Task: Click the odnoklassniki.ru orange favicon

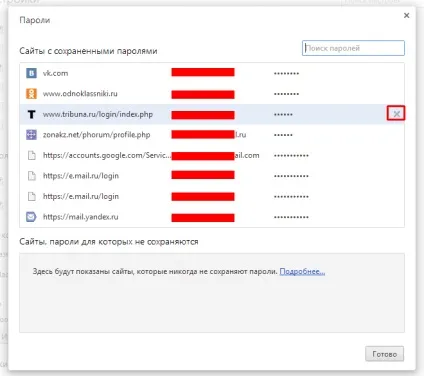Action: click(x=31, y=94)
